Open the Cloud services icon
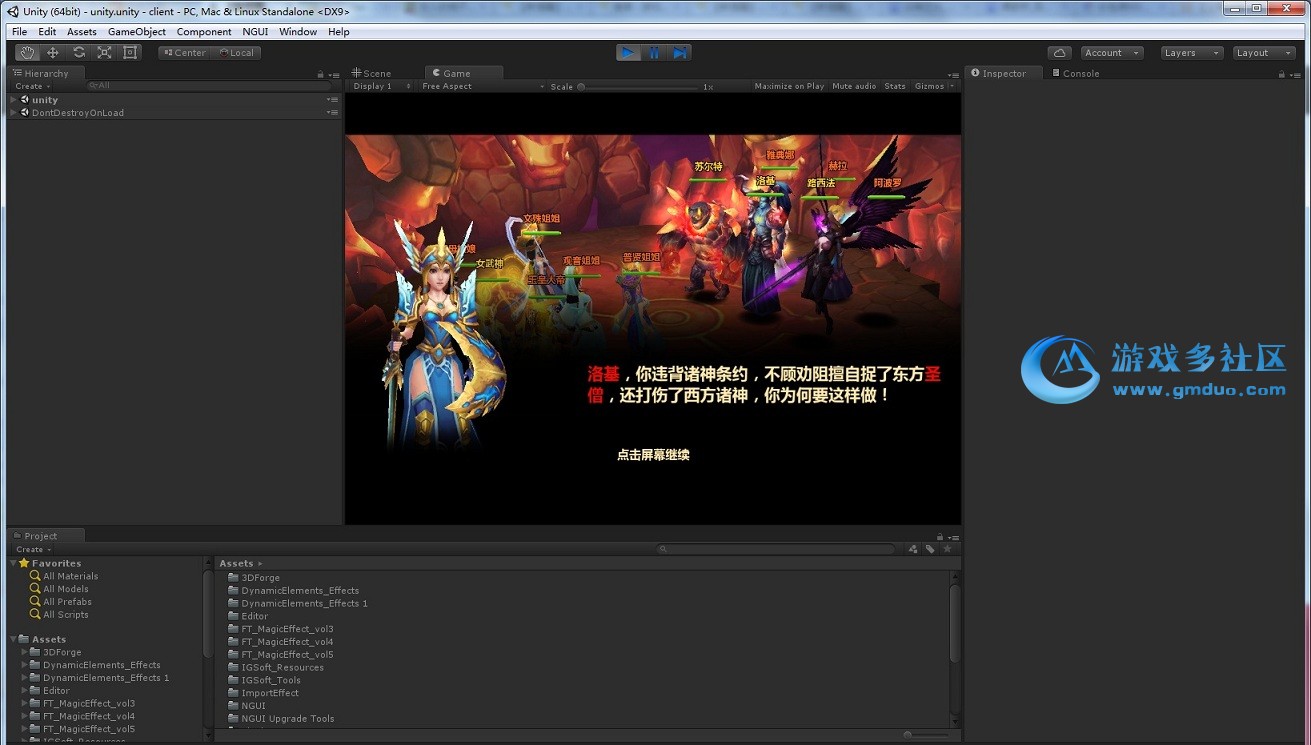Screen dimensions: 1311x745 coord(1060,53)
